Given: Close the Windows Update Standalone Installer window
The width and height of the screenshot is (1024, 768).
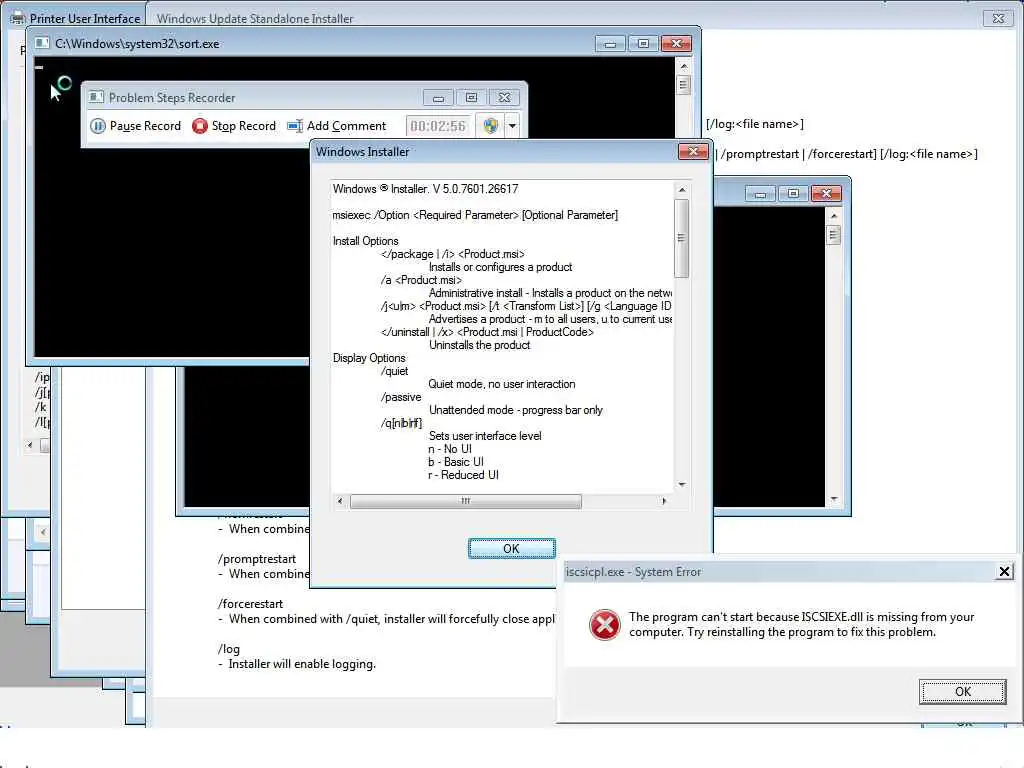Looking at the screenshot, I should pyautogui.click(x=998, y=18).
